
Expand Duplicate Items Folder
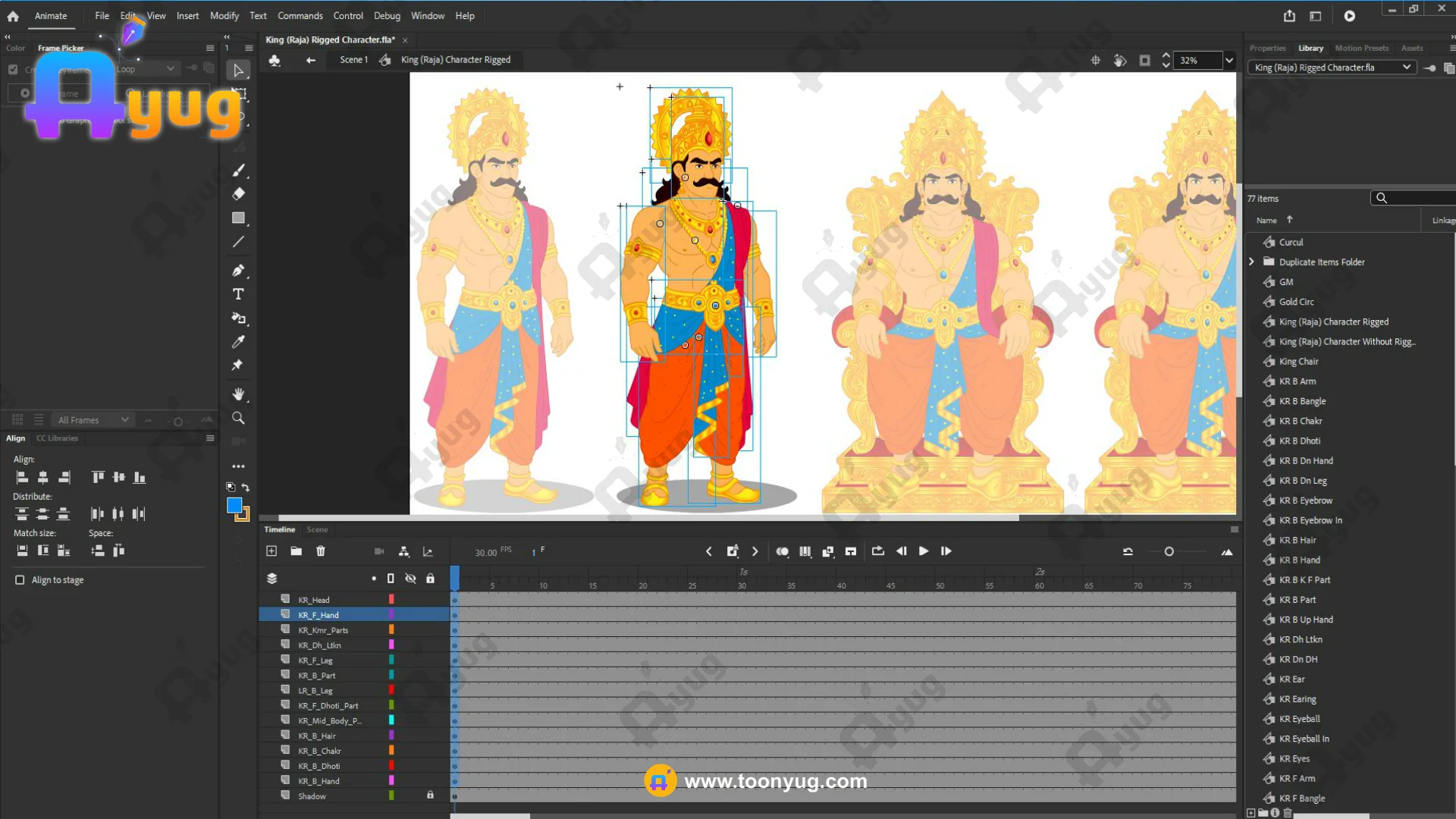click(x=1252, y=262)
